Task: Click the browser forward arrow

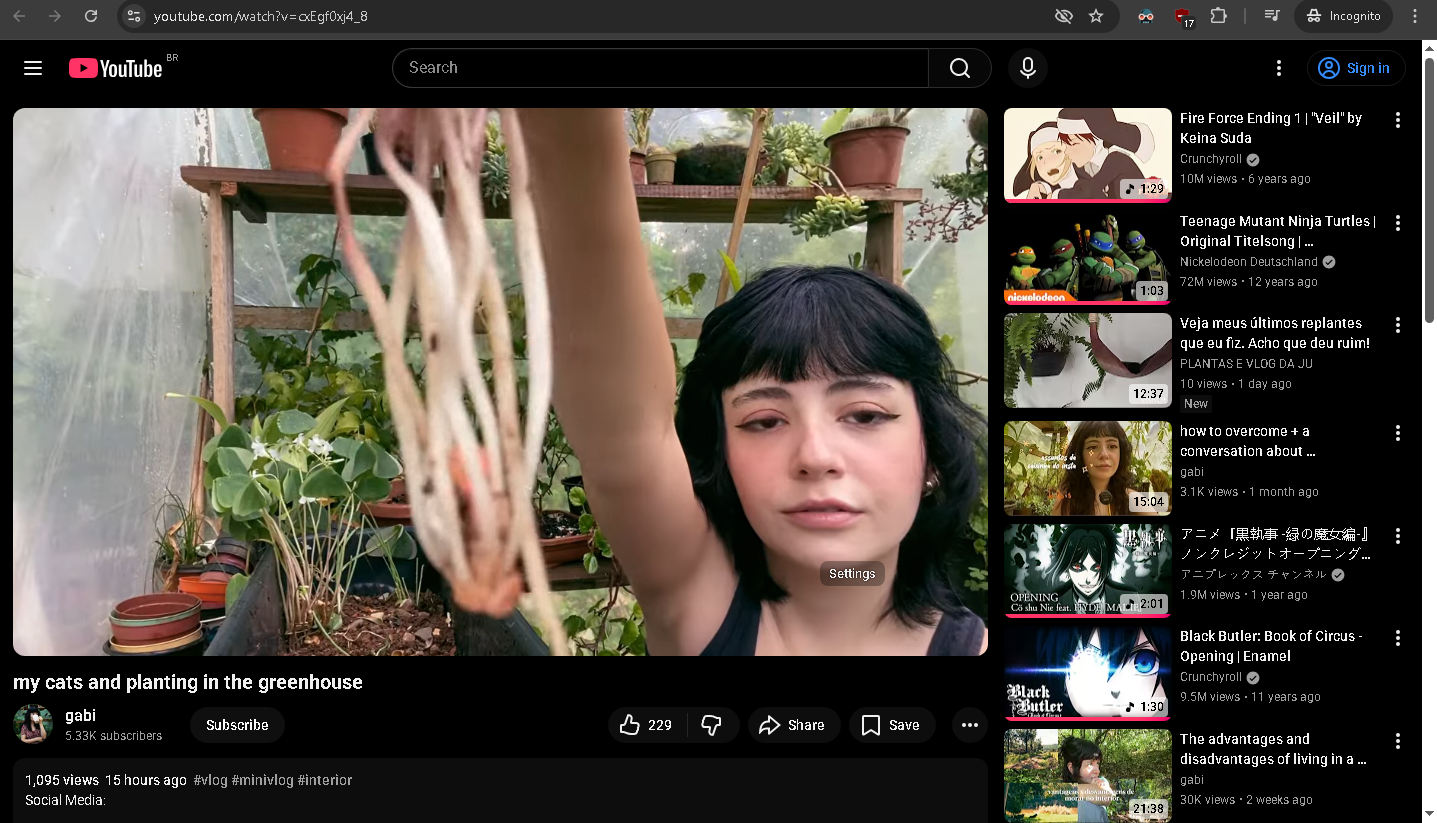Action: click(x=55, y=16)
